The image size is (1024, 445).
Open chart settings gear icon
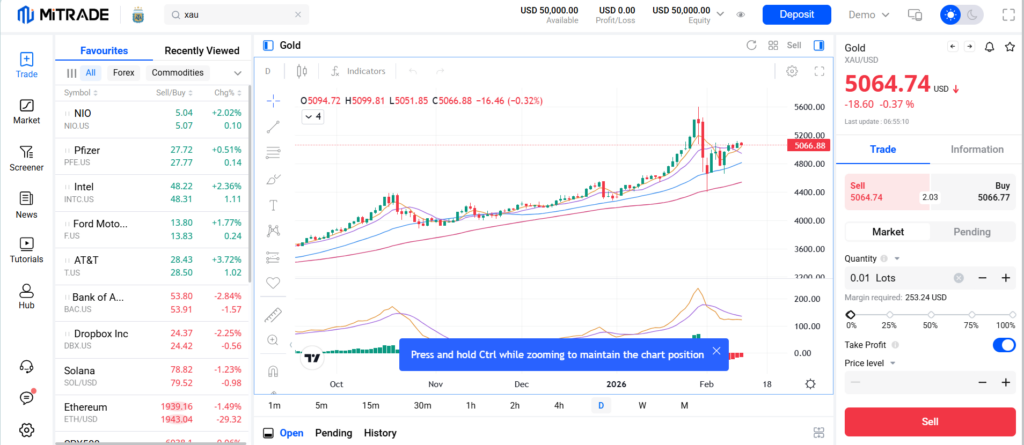(x=792, y=72)
